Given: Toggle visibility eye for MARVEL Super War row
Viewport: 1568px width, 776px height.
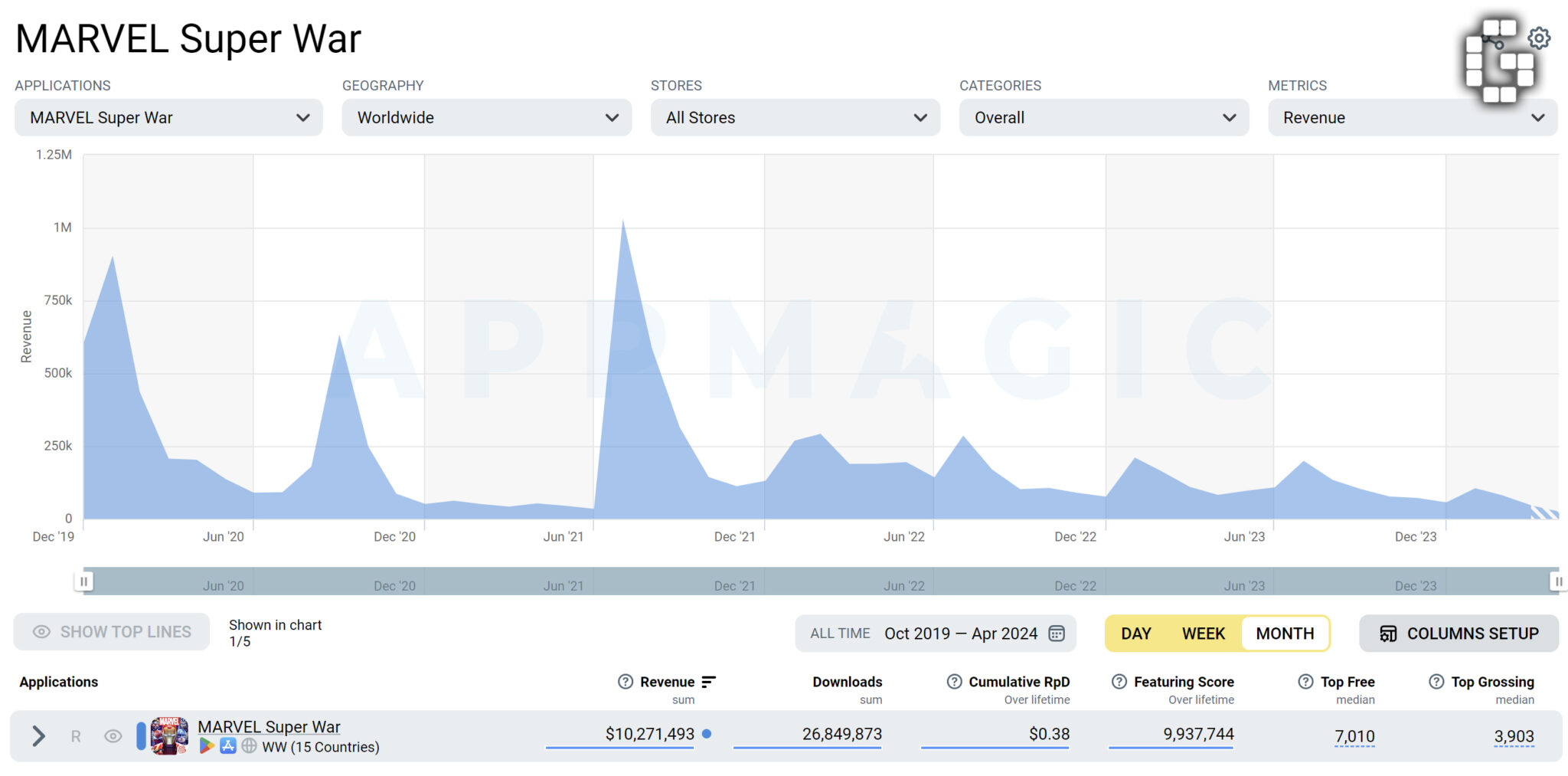Looking at the screenshot, I should [x=113, y=736].
